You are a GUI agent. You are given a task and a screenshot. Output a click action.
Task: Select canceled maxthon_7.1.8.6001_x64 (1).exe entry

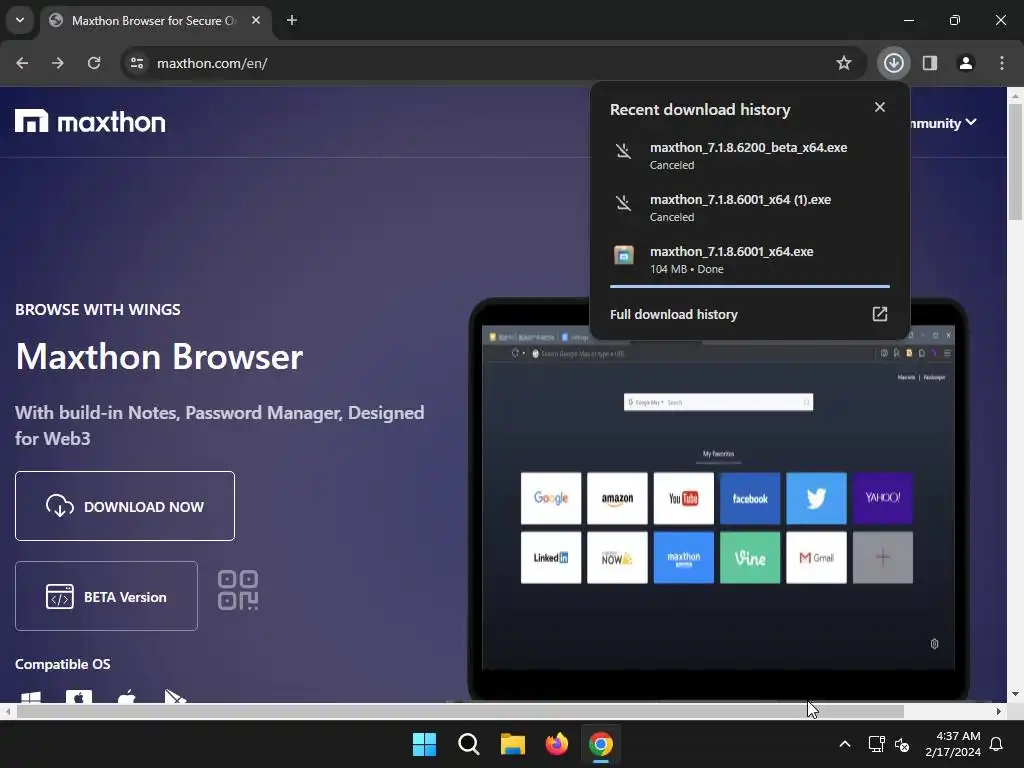[750, 208]
